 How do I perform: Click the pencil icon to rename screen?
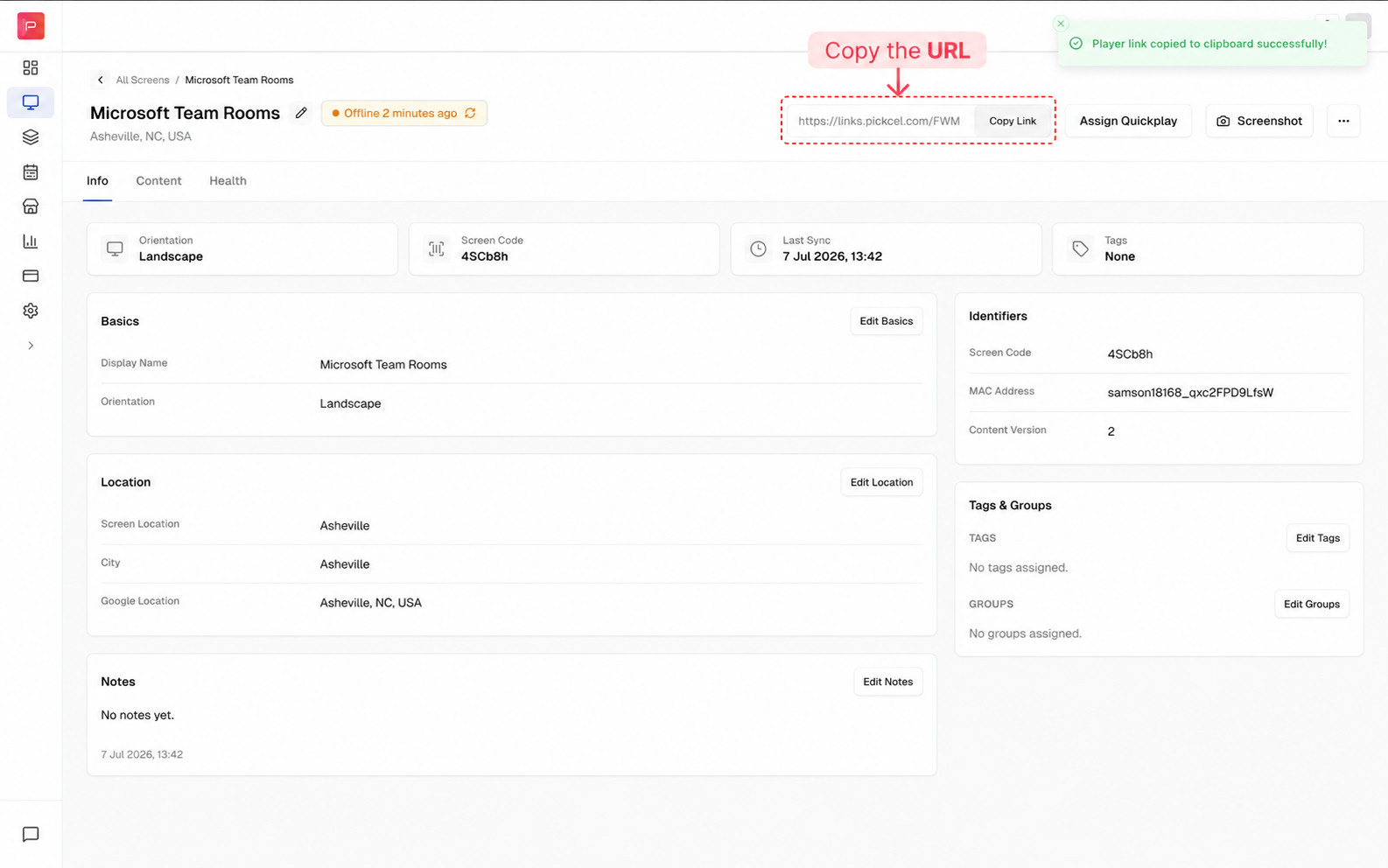(301, 113)
